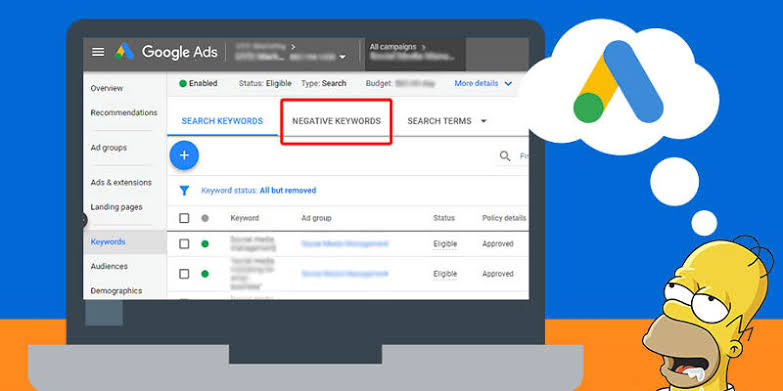
Task: Switch to the Negative Keywords tab
Action: (337, 121)
